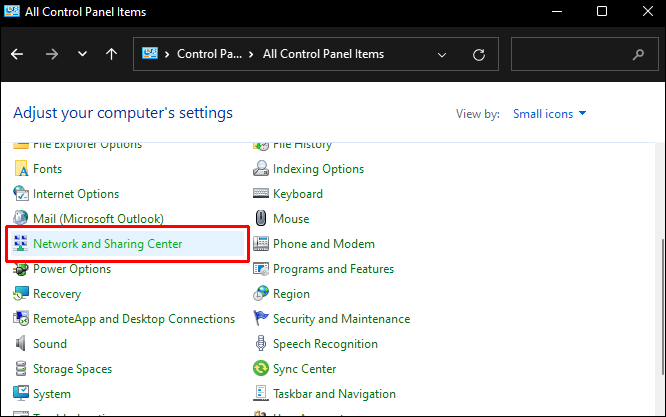The image size is (666, 417).
Task: Click the Network and Sharing Center icon
Action: [20, 243]
